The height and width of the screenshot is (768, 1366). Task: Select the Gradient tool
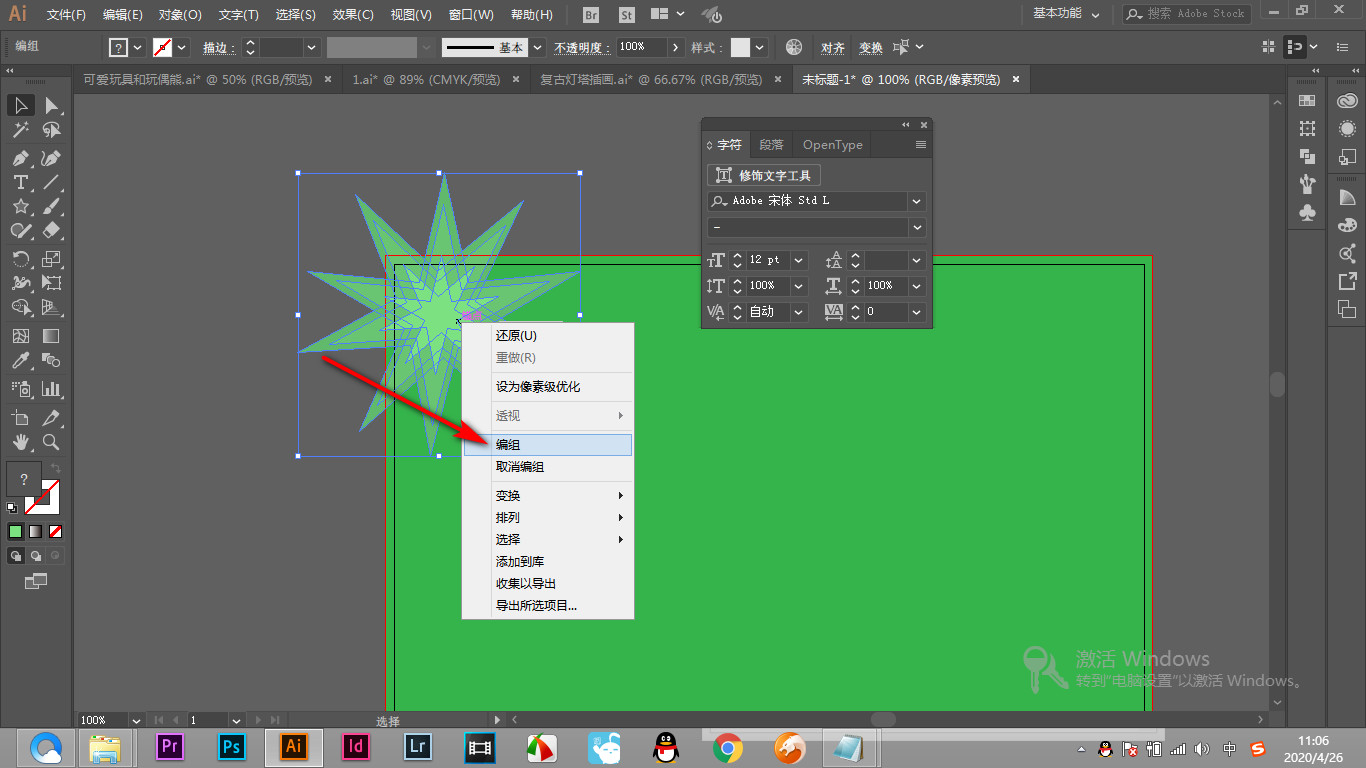[x=52, y=336]
